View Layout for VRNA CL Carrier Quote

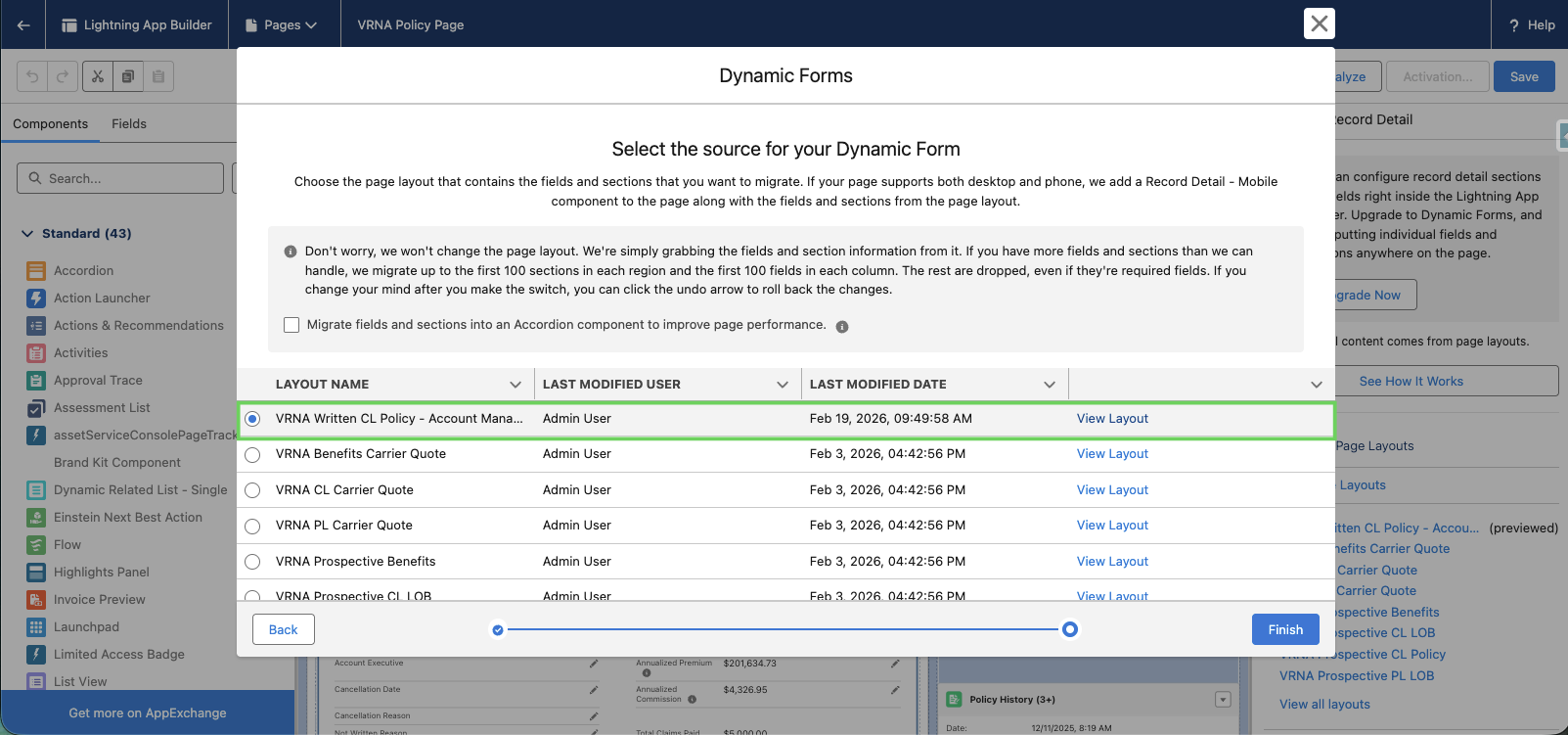[1112, 490]
